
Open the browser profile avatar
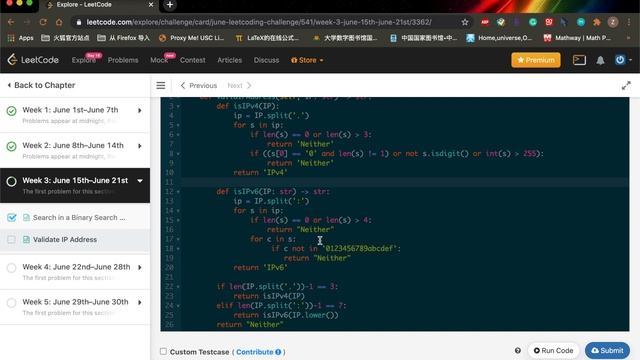613,22
